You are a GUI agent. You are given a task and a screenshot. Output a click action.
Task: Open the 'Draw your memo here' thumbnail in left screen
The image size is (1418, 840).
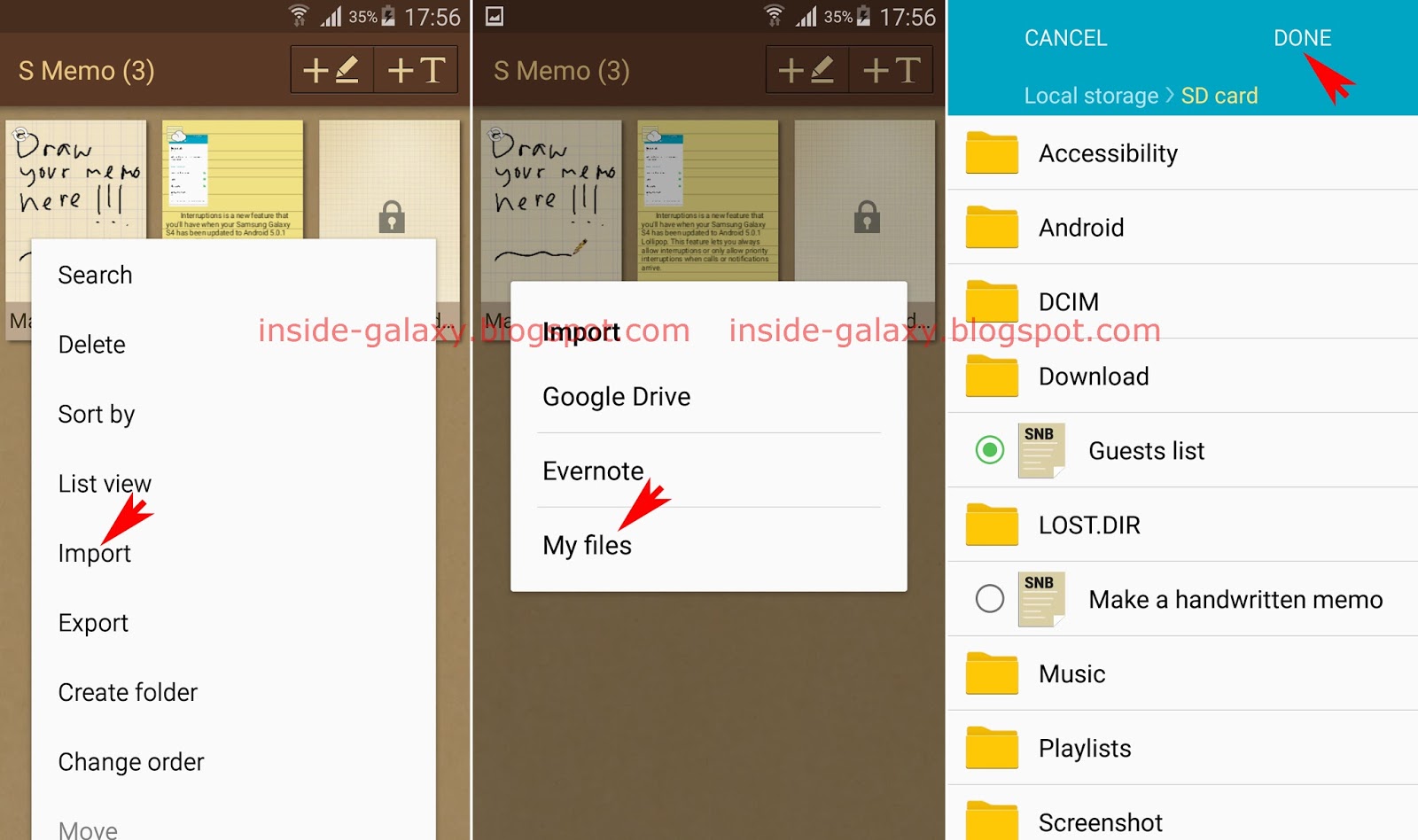pyautogui.click(x=76, y=180)
